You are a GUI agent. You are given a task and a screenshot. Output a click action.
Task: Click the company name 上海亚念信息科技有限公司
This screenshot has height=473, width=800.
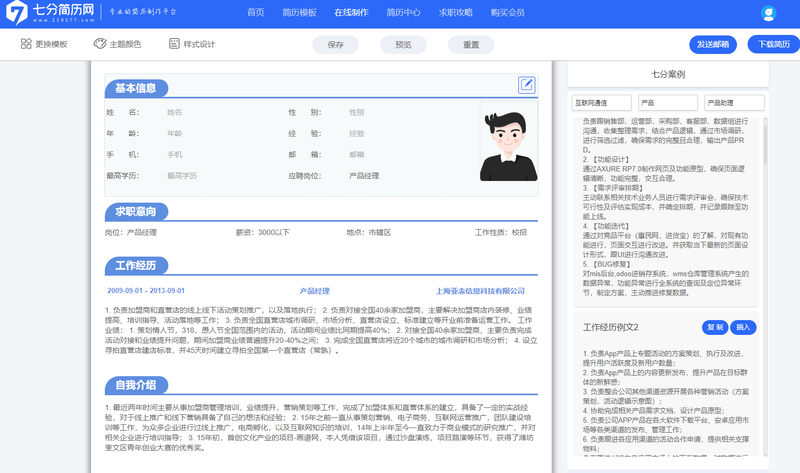point(480,291)
